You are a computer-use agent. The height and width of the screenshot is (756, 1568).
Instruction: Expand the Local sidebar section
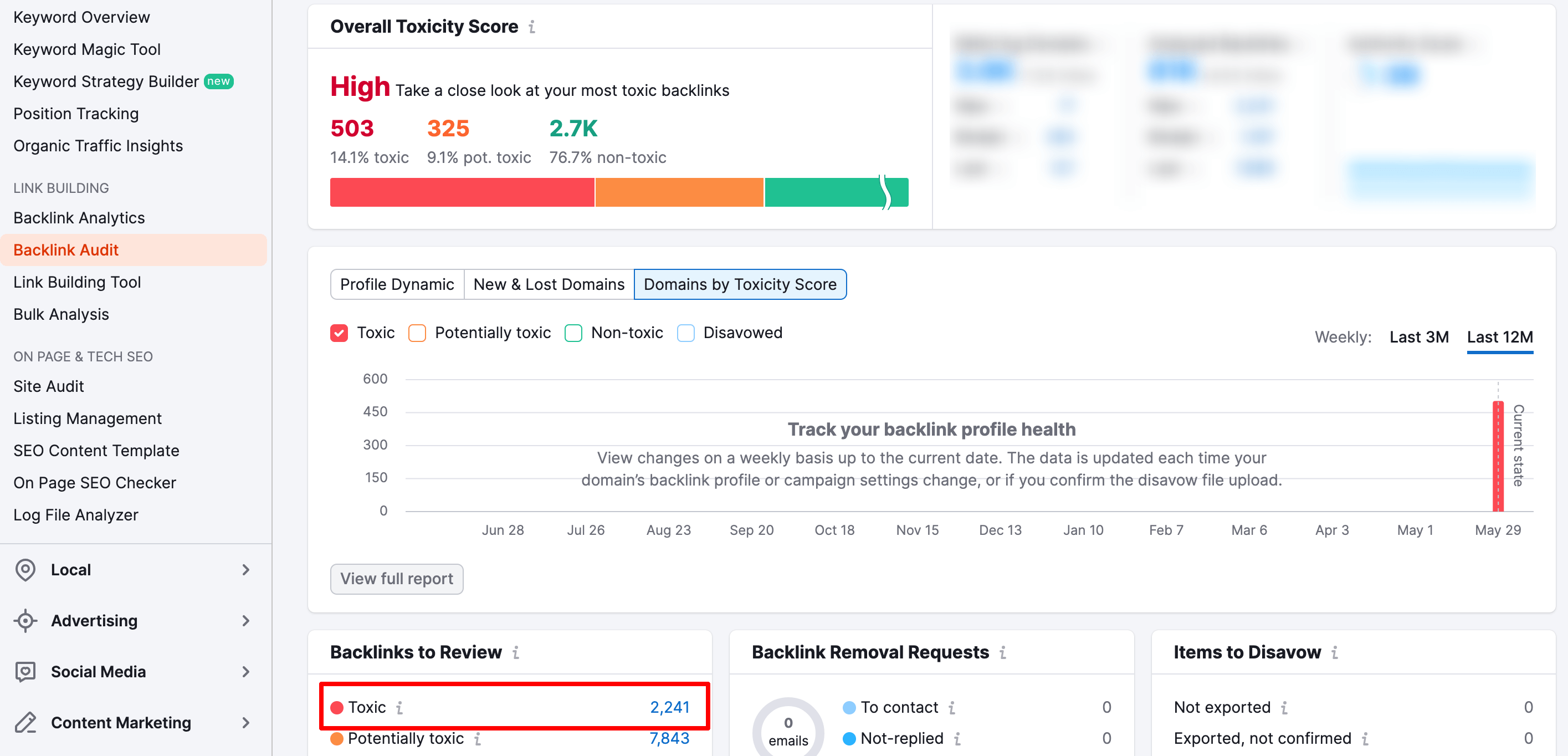click(246, 570)
